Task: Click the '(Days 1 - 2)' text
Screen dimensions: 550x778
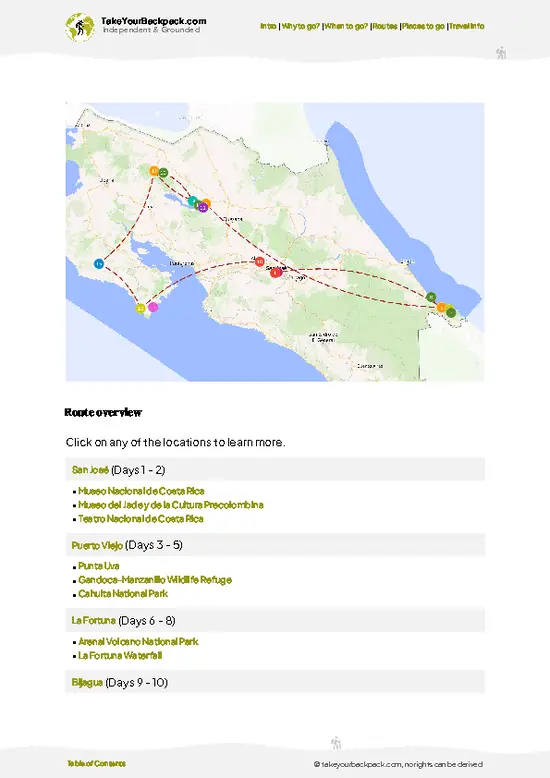Action: pos(138,469)
